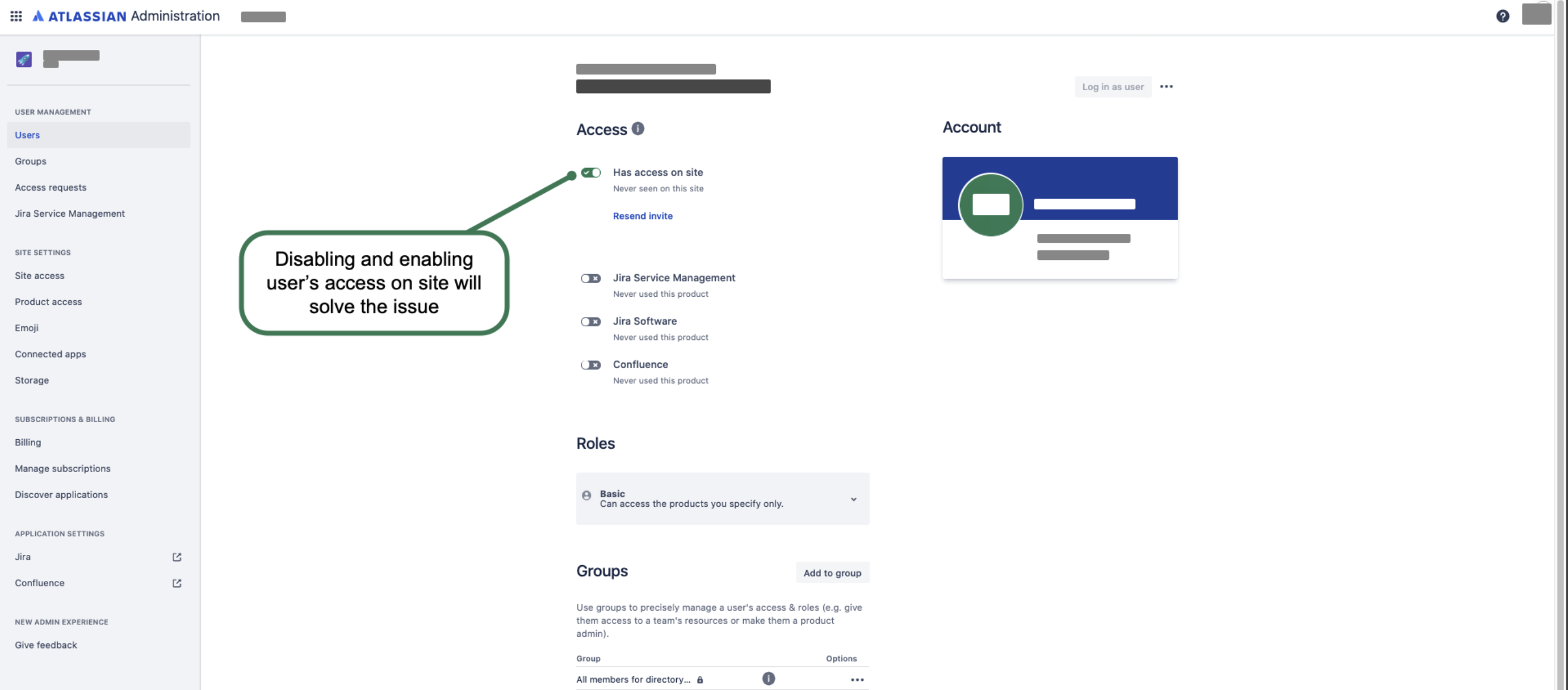Open Jira external link icon in sidebar

point(177,557)
